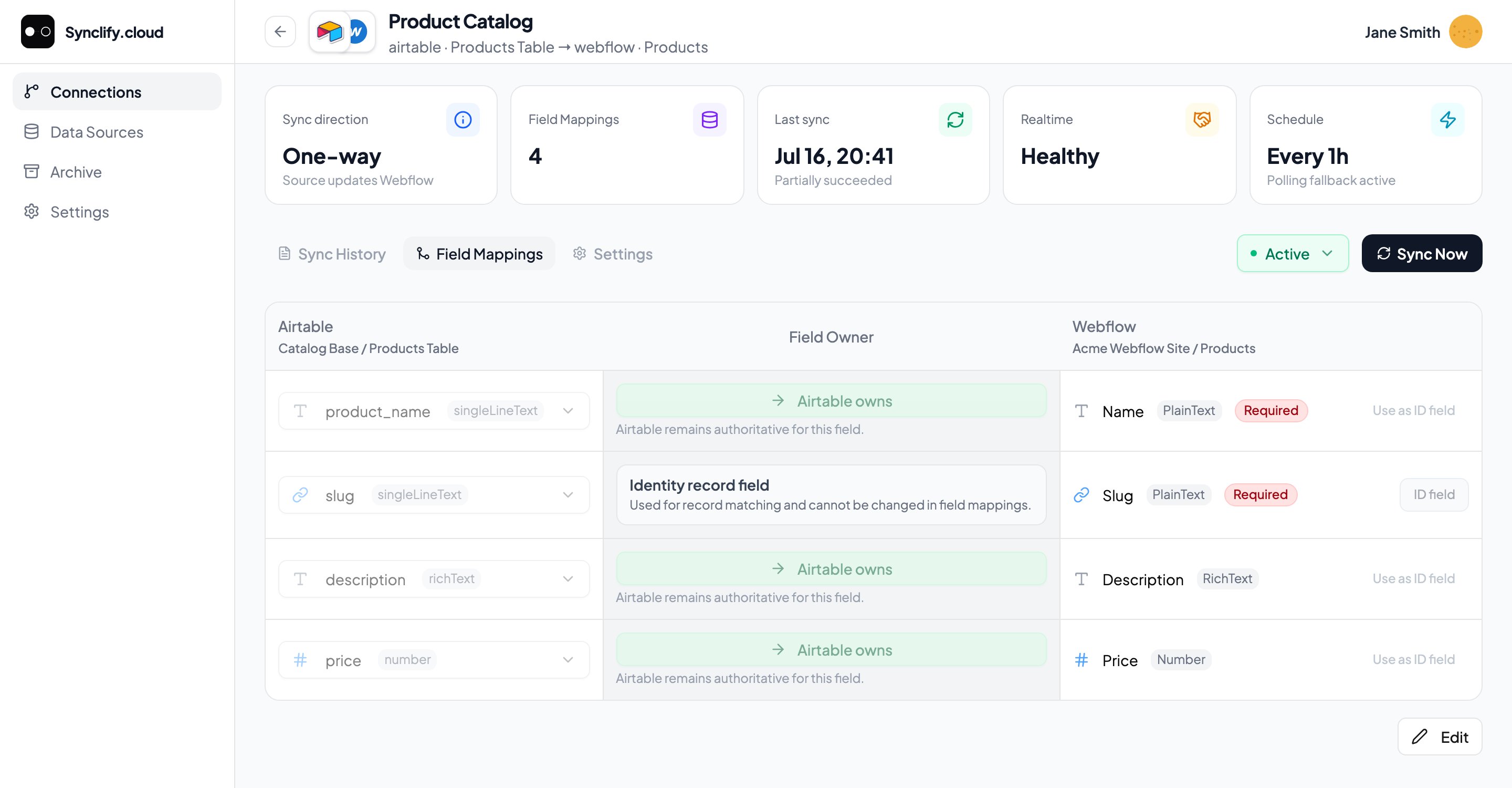Viewport: 1512px width, 788px height.
Task: Toggle Airtable owns for description row
Action: 831,569
